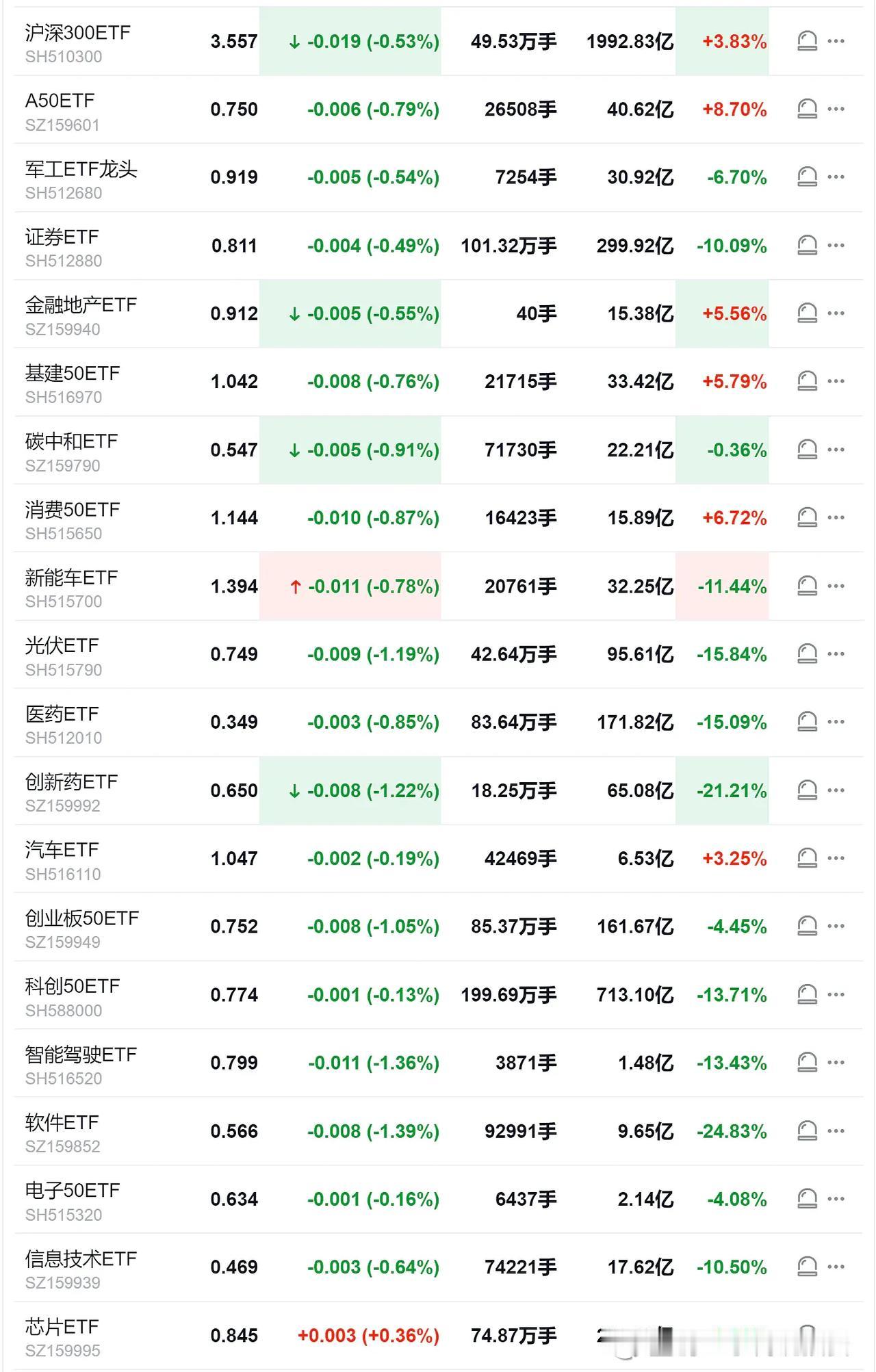The width and height of the screenshot is (876, 1372).
Task: Set alert bell for 智能驾驶ETF row
Action: (808, 1062)
